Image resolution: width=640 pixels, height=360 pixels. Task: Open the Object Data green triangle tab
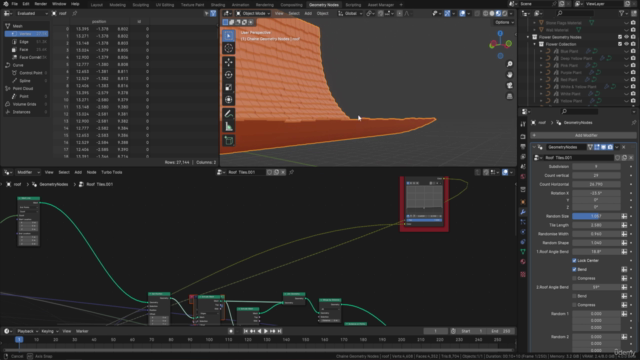coord(523,251)
